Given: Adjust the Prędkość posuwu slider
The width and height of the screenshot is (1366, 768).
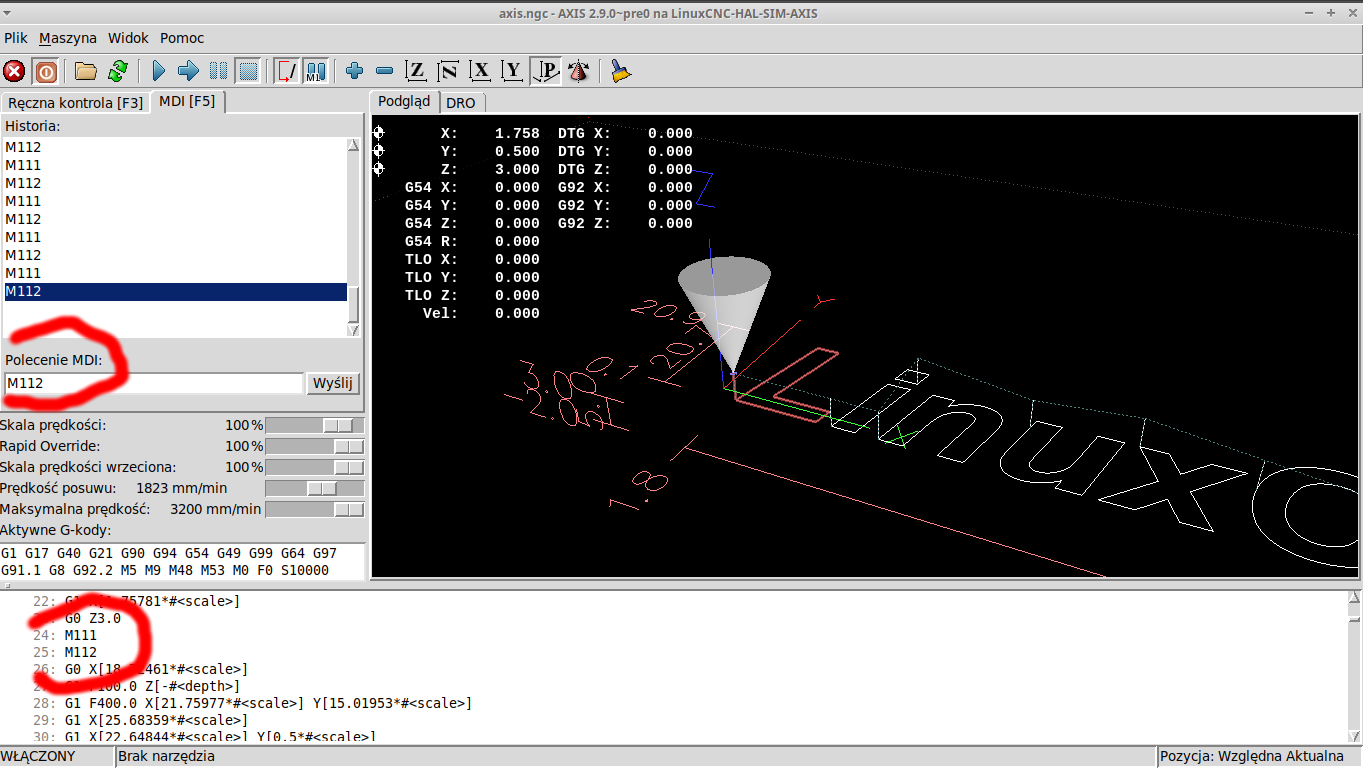Looking at the screenshot, I should tap(315, 488).
